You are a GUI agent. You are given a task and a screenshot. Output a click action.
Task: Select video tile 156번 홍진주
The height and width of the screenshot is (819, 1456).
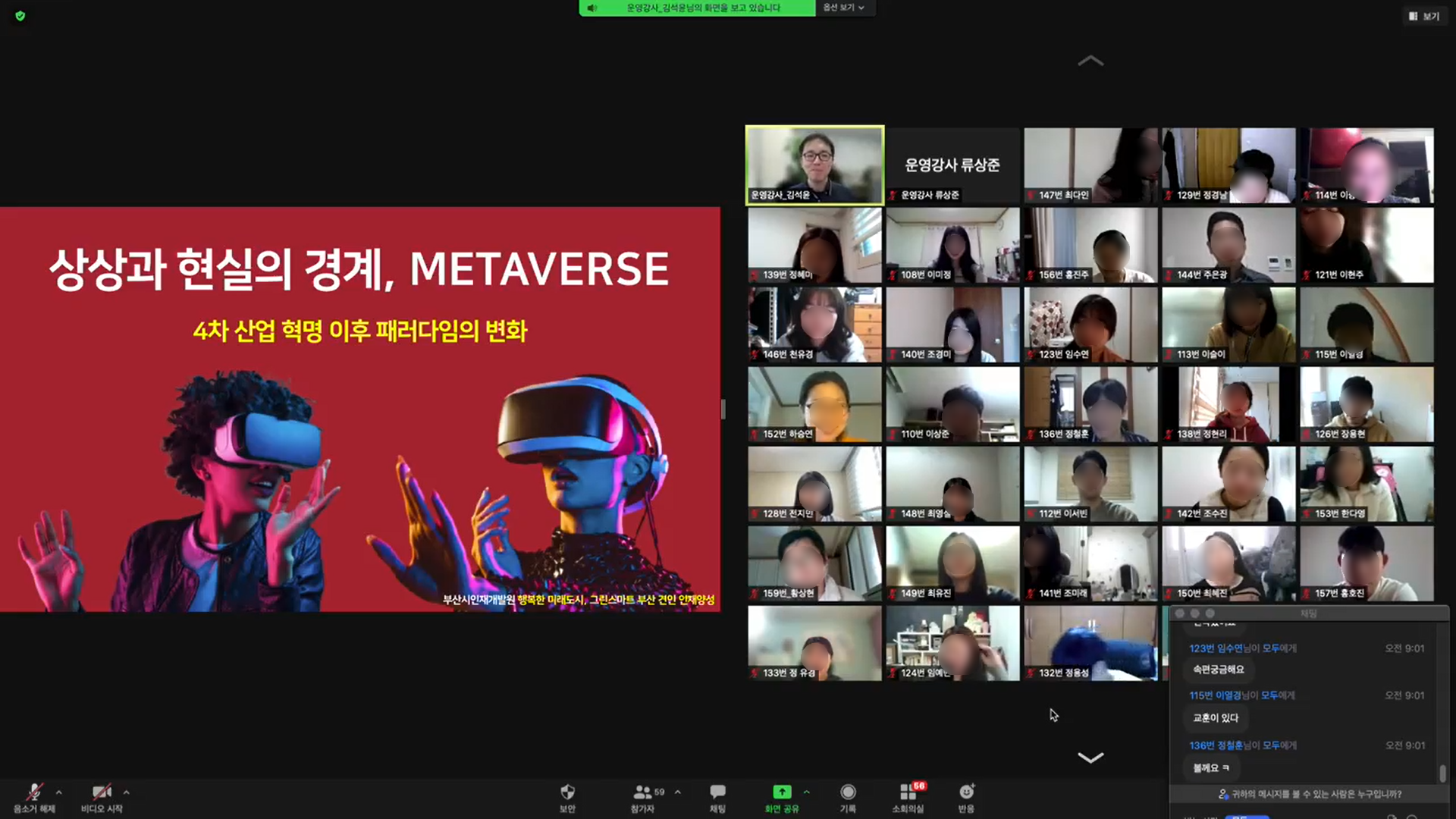[x=1090, y=245]
